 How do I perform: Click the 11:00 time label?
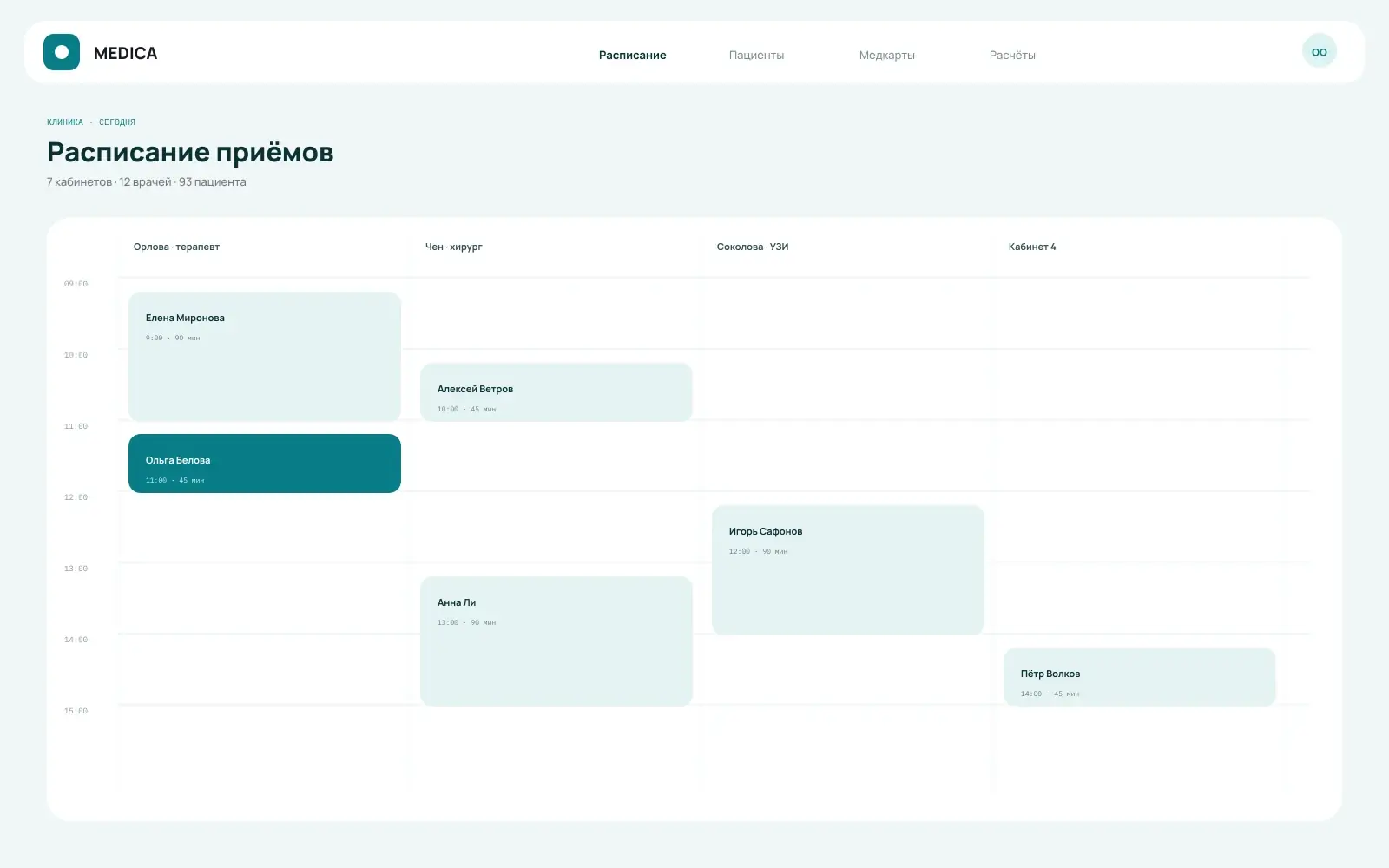coord(76,426)
